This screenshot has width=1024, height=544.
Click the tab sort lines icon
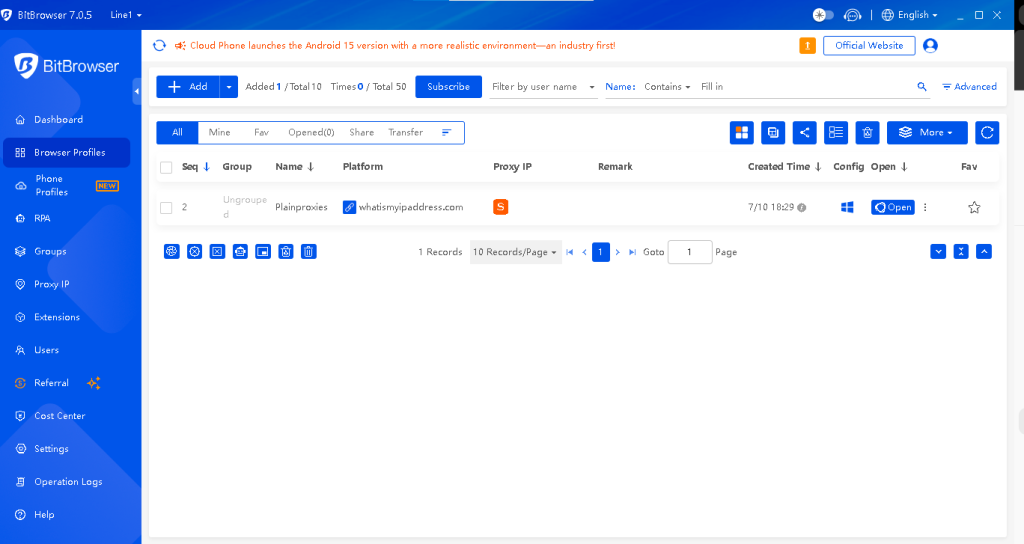[447, 133]
